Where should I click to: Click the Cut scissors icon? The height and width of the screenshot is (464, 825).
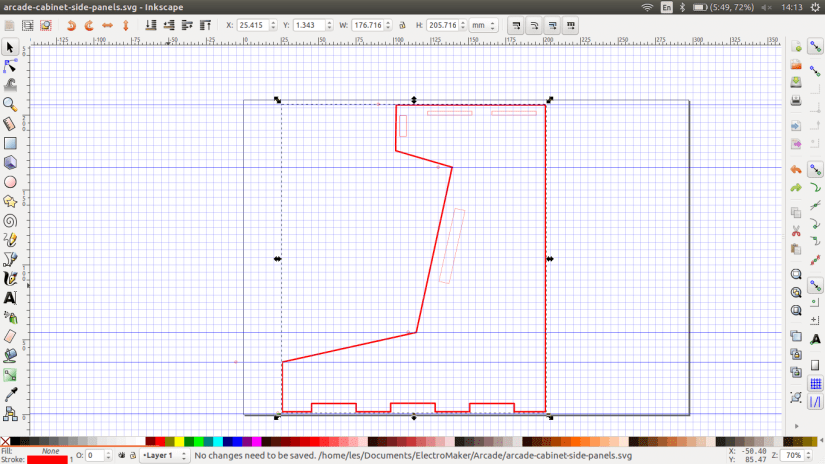pyautogui.click(x=796, y=231)
